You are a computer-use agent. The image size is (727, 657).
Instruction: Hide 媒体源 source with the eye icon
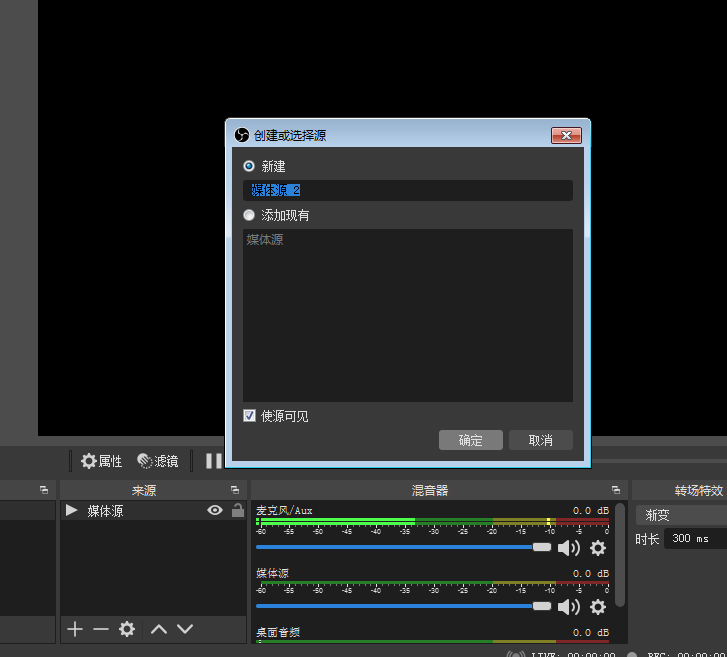[214, 511]
